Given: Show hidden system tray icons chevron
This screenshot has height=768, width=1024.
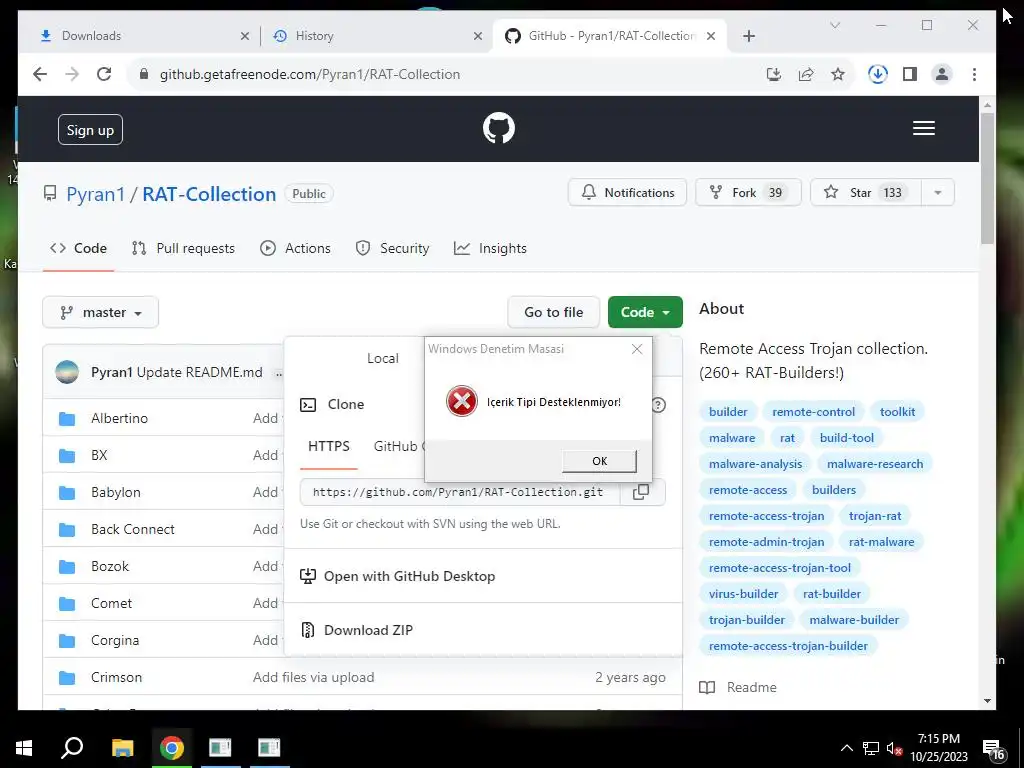Looking at the screenshot, I should coord(846,748).
